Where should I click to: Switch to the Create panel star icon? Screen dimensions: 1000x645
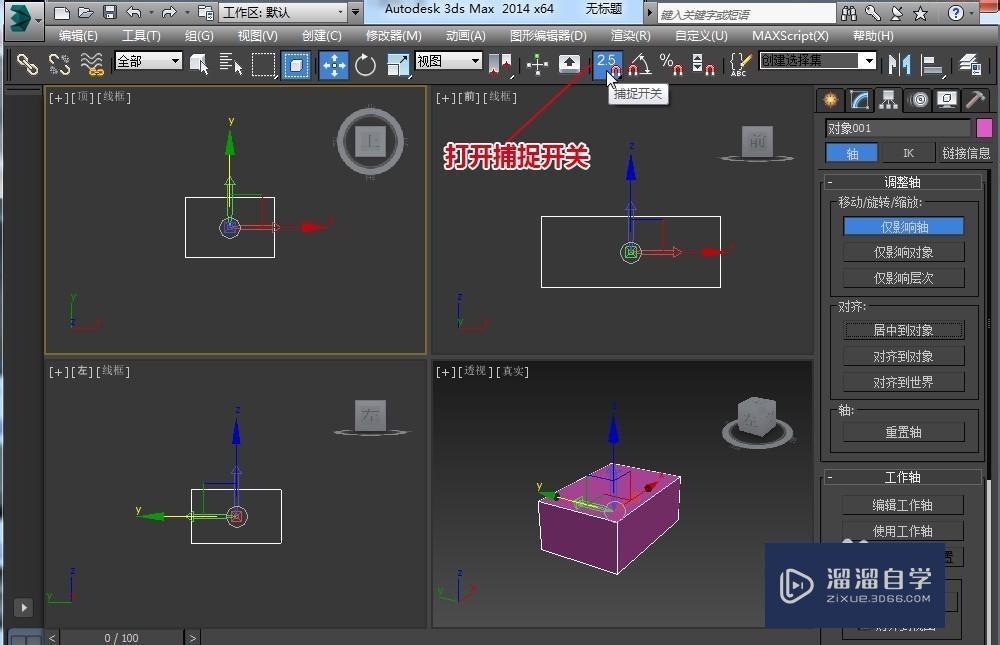point(830,99)
